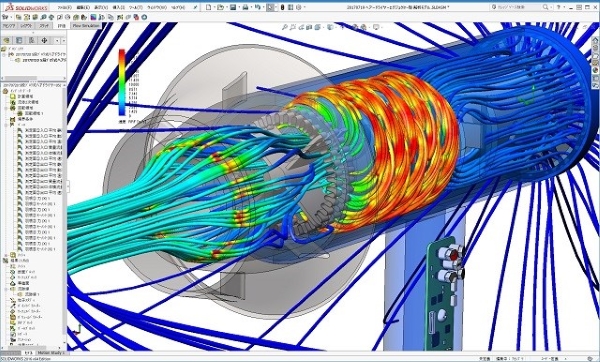Open the Open-file dropdown arrow

(x=227, y=7)
